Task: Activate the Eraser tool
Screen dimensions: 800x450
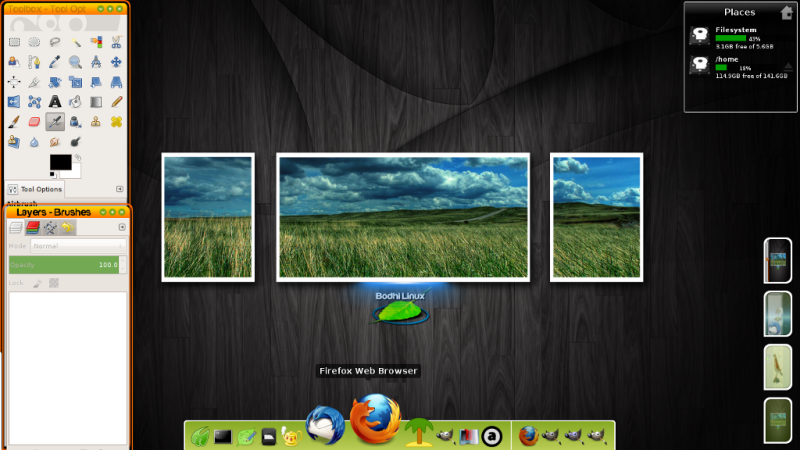Action: (34, 122)
